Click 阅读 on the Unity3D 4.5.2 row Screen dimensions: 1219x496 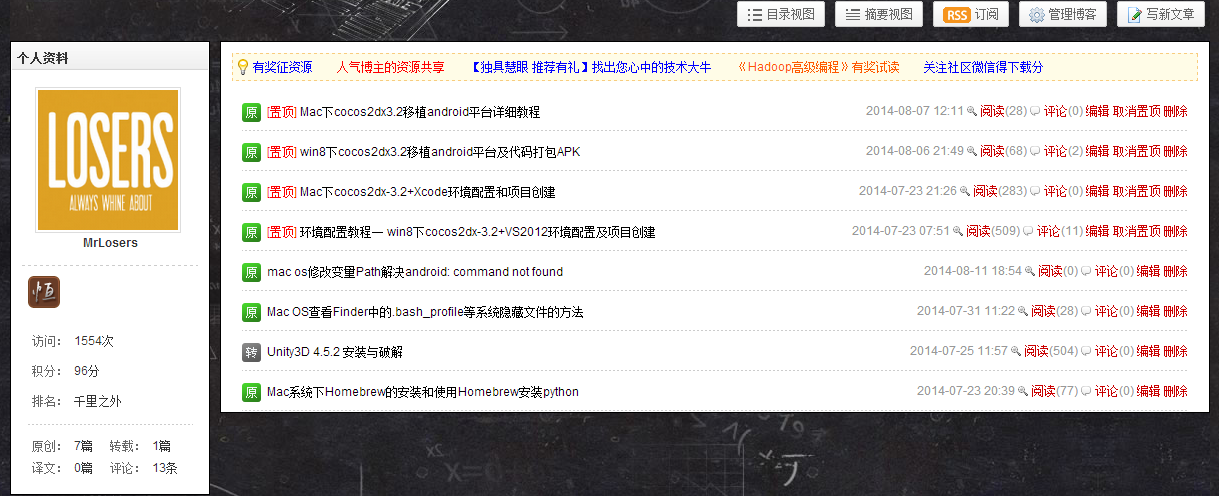pos(1036,351)
